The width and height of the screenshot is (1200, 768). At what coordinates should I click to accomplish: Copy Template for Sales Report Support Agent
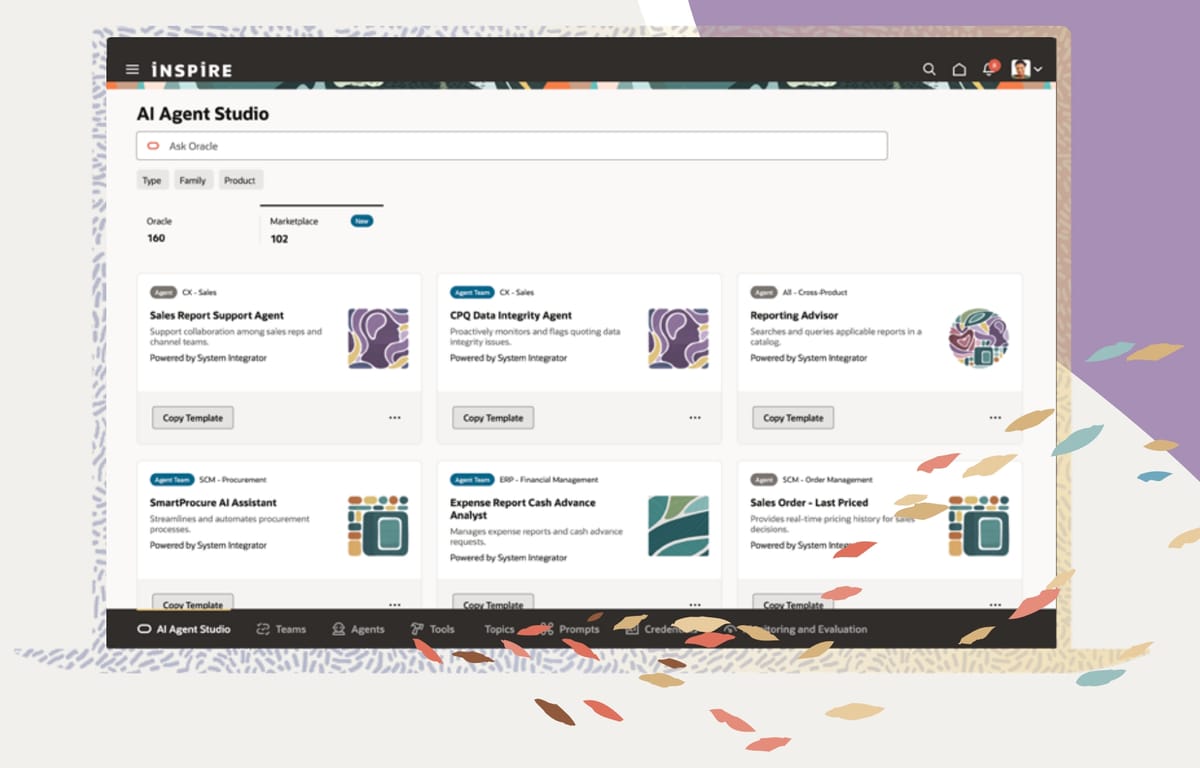pos(192,417)
